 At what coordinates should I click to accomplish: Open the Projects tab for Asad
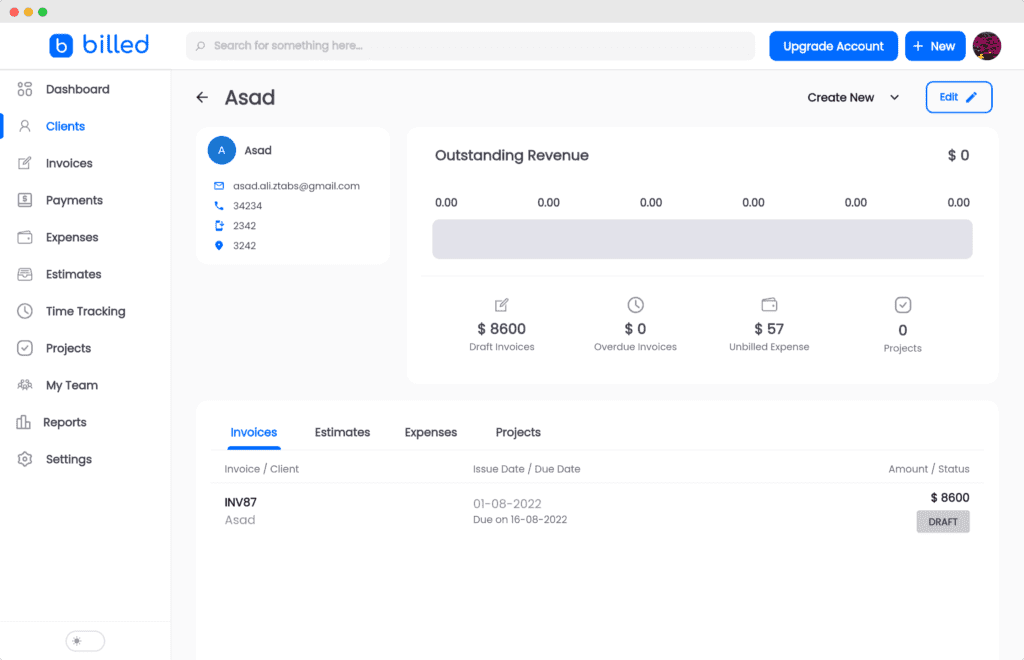[x=517, y=432]
